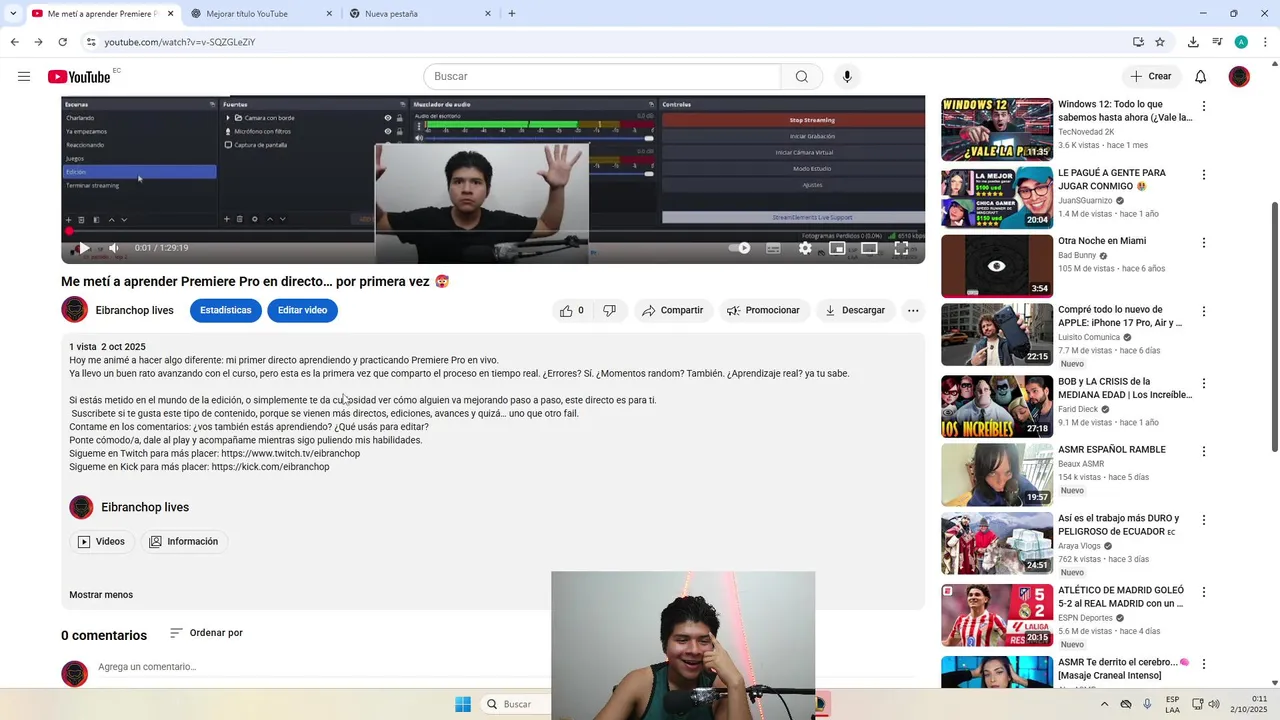Viewport: 1280px width, 720px height.
Task: Toggle autoplay switch in player
Action: pos(739,248)
